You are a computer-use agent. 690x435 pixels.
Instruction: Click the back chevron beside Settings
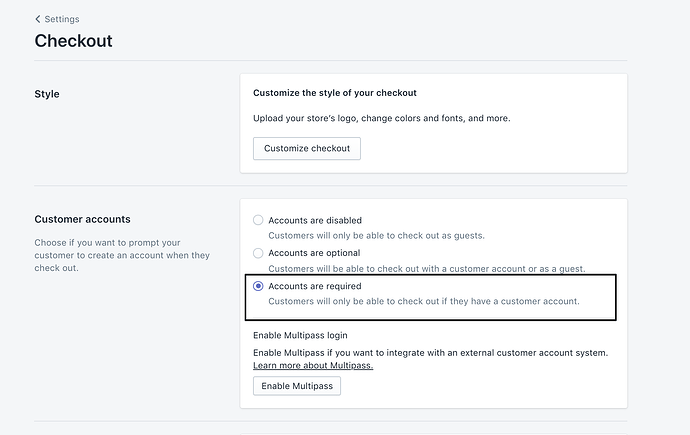click(38, 19)
